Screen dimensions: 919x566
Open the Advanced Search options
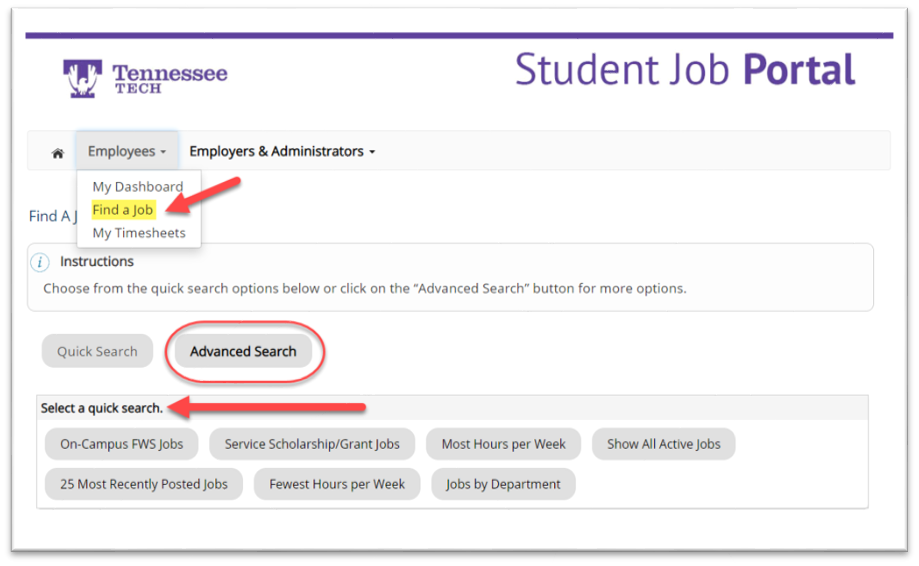tap(243, 351)
